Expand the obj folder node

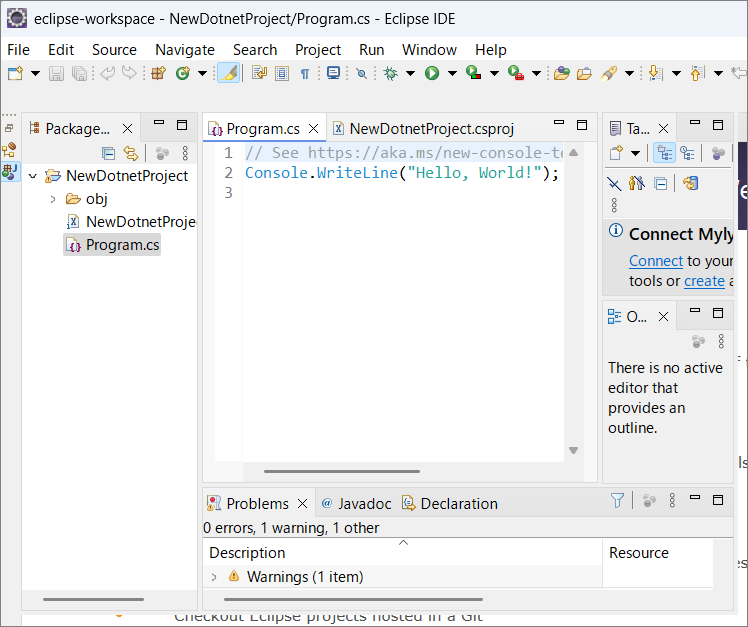click(53, 199)
